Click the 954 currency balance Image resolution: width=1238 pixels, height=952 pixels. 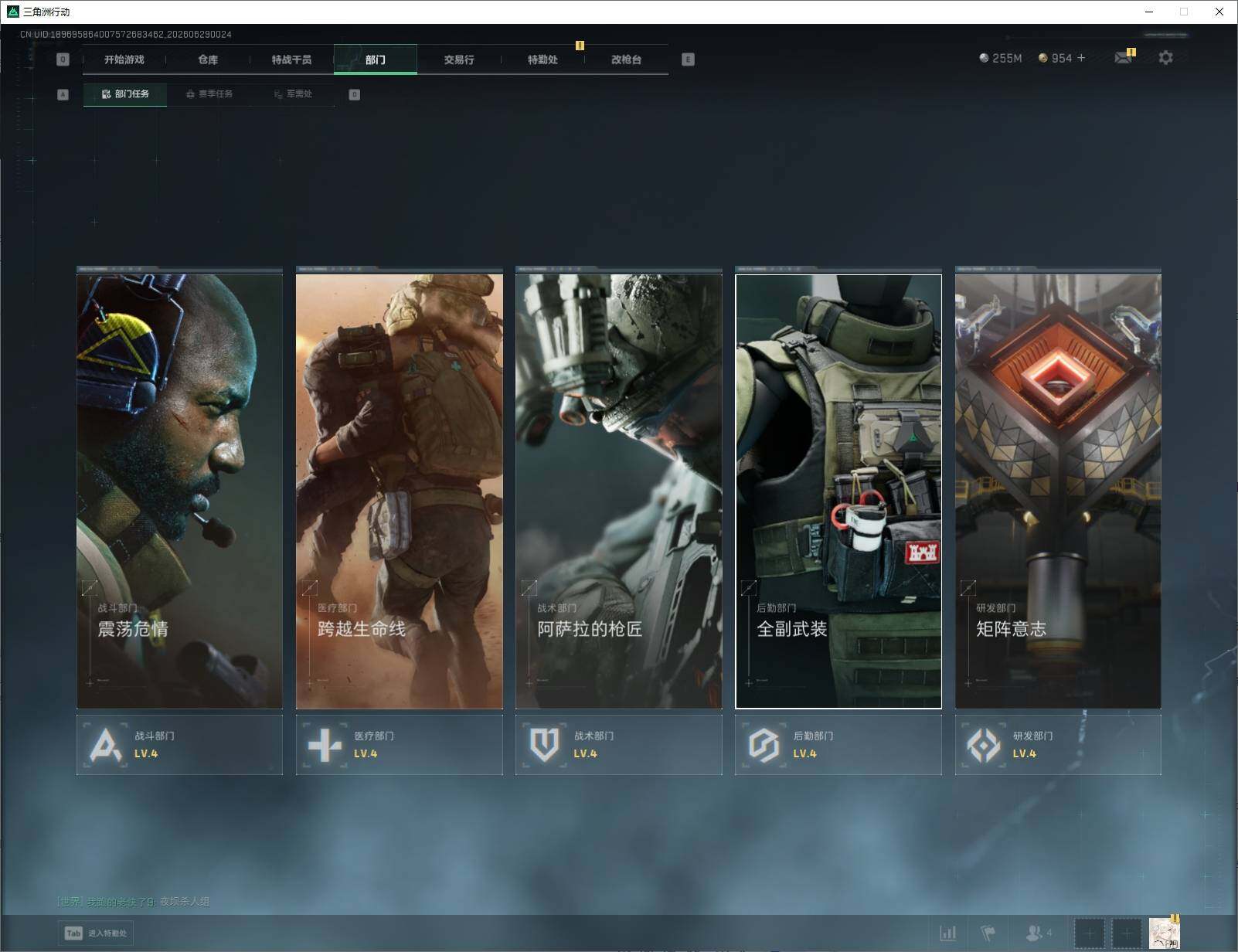(1055, 58)
